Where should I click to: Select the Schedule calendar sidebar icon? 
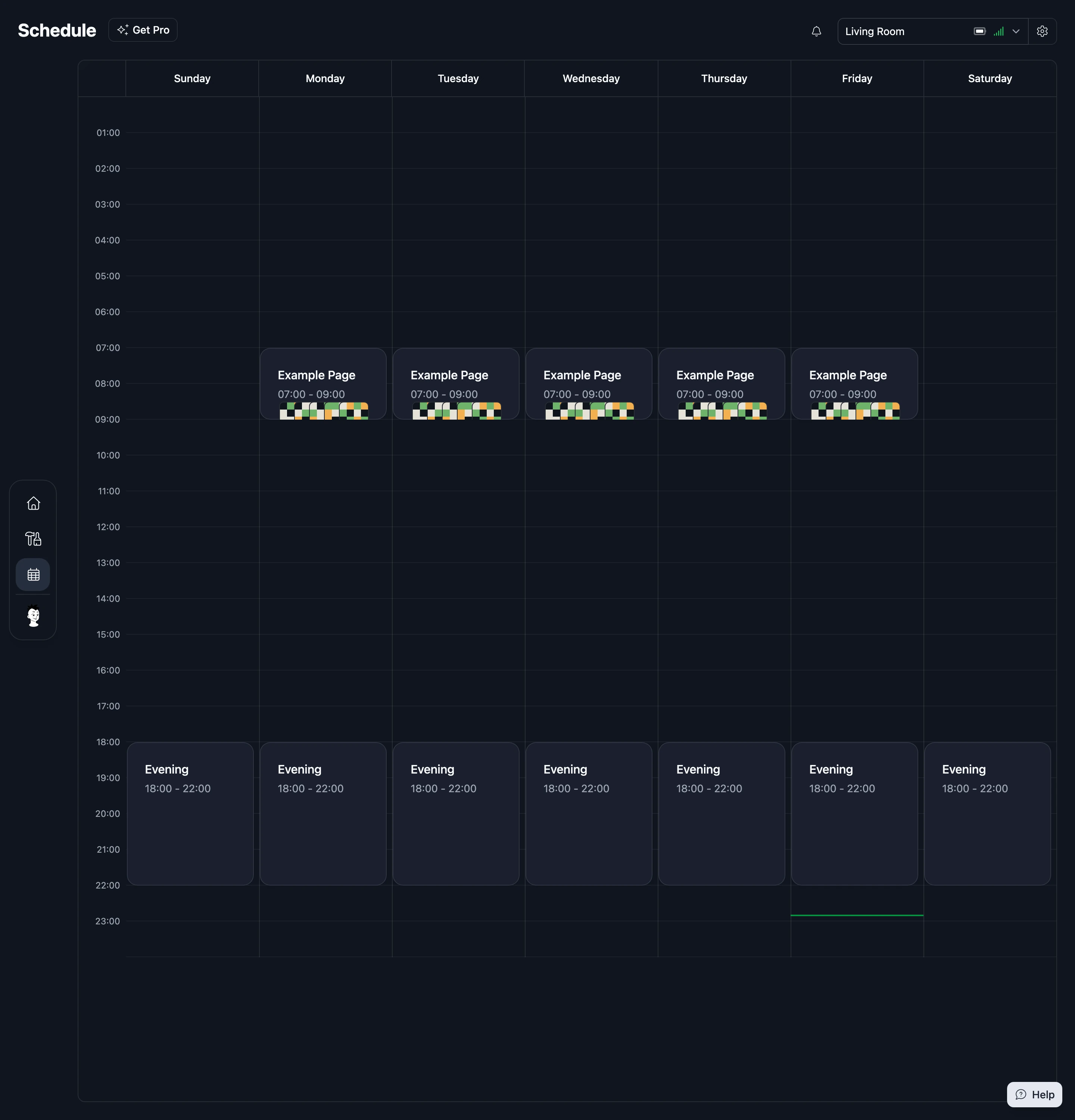pyautogui.click(x=33, y=574)
